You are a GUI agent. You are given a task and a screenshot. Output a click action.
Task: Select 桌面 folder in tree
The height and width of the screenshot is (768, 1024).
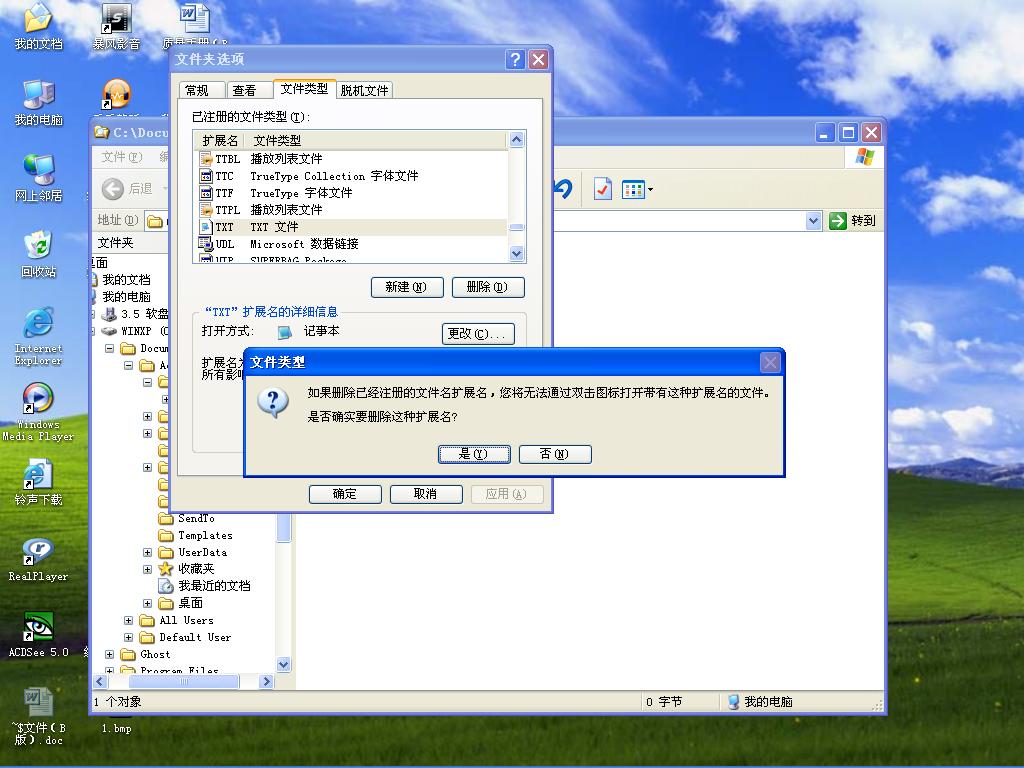[x=181, y=603]
